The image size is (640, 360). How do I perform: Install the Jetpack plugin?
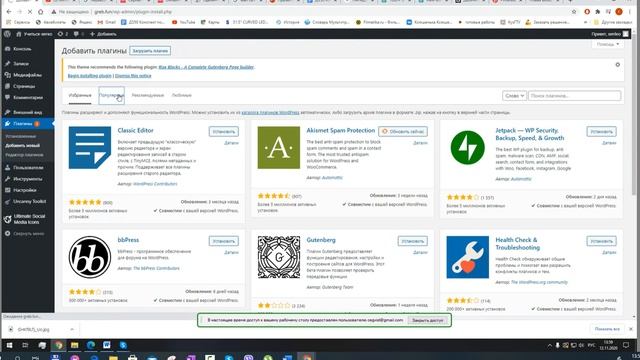pyautogui.click(x=602, y=131)
